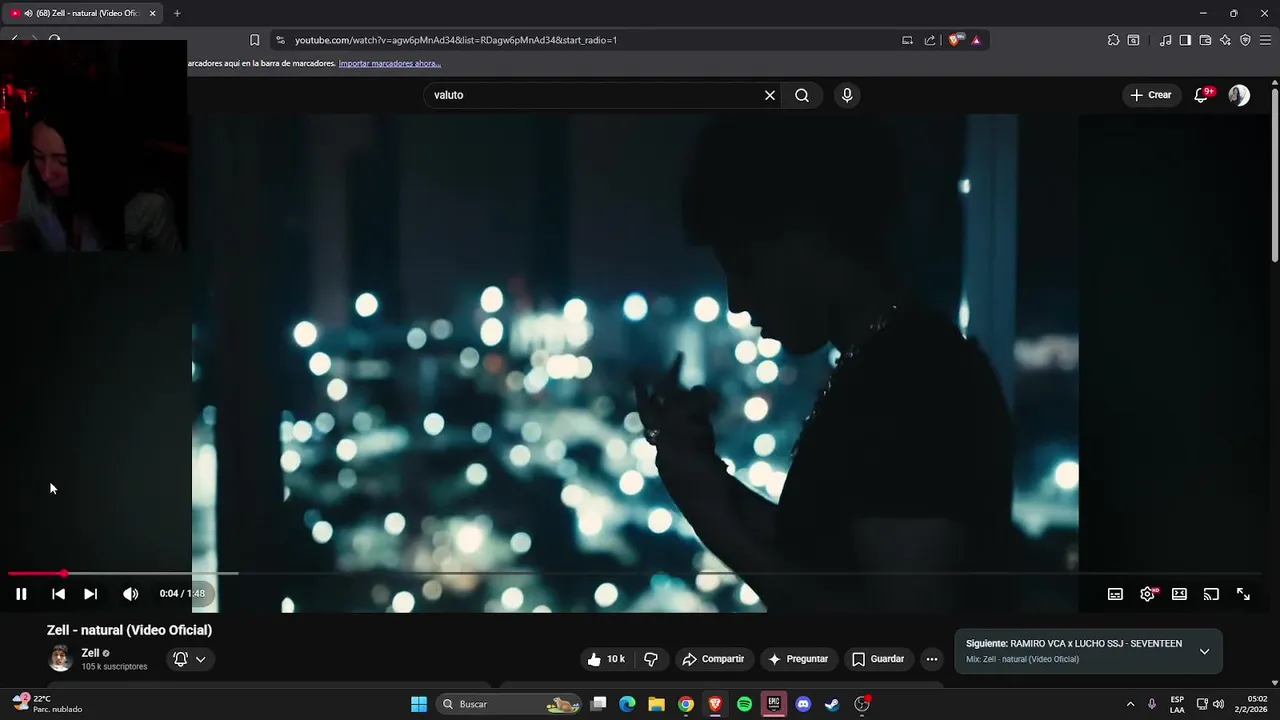Toggle the browser sidebar panel
The image size is (1280, 720).
coord(1185,40)
